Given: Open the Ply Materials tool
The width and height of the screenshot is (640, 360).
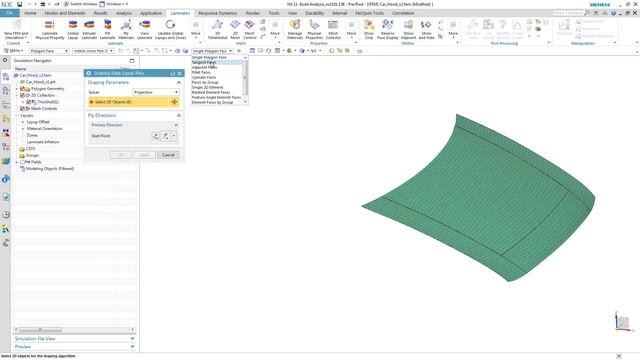Looking at the screenshot, I should 126,30.
